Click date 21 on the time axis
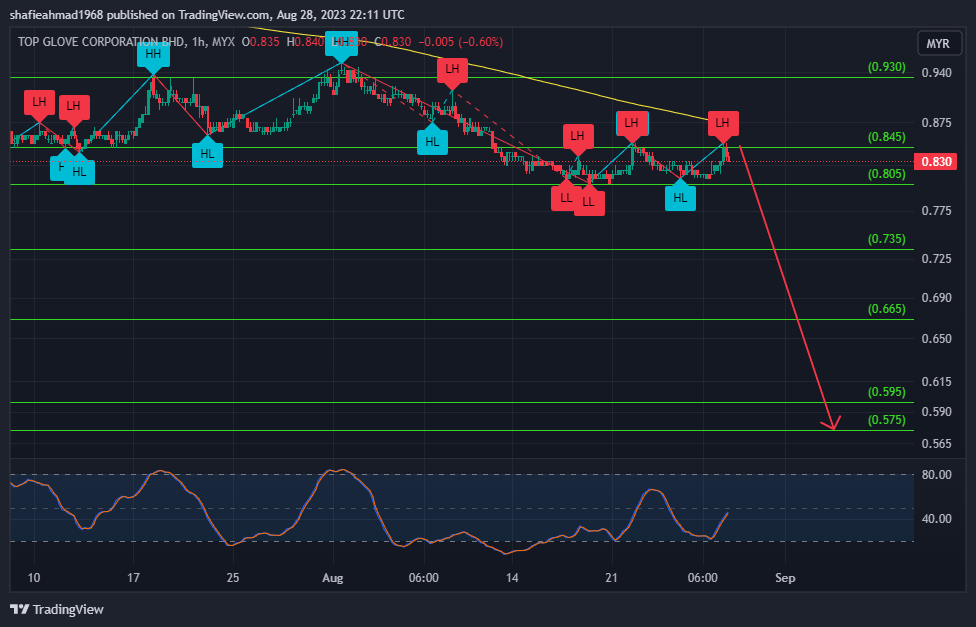This screenshot has width=976, height=627. 611,578
